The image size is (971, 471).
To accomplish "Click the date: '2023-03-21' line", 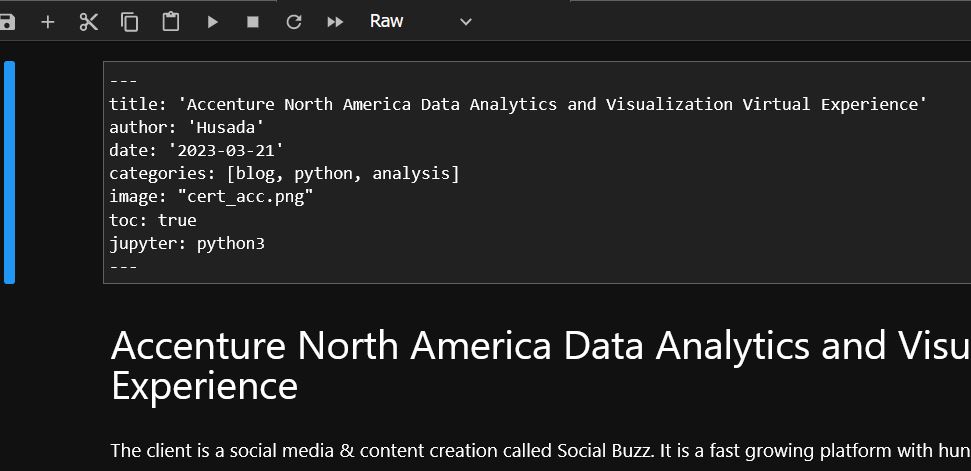I will coord(196,150).
